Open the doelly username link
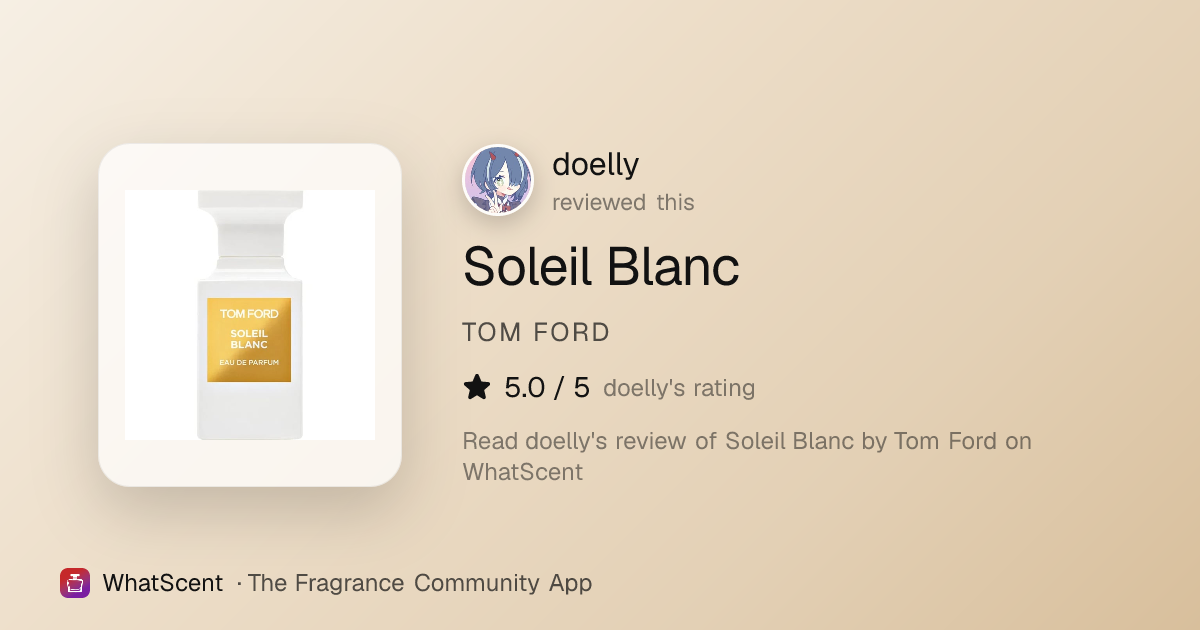 [595, 164]
